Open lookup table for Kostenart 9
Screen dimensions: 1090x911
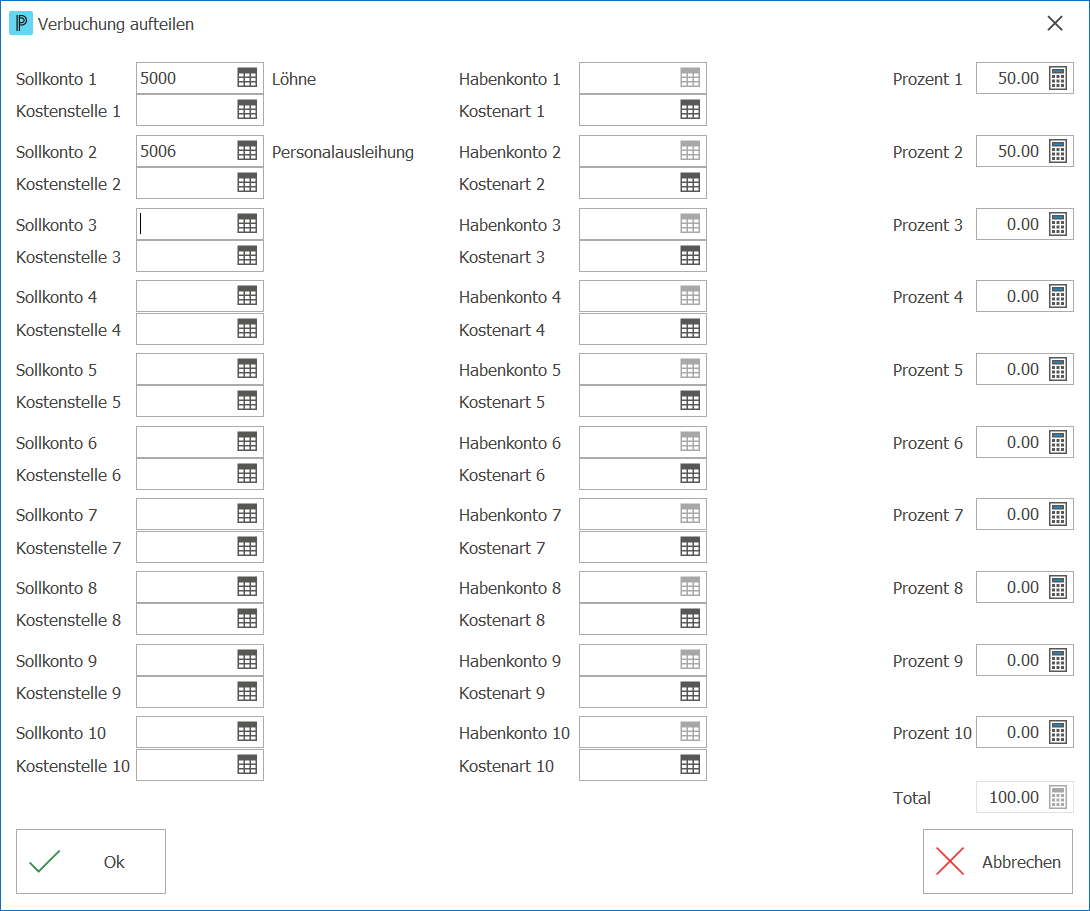690,692
